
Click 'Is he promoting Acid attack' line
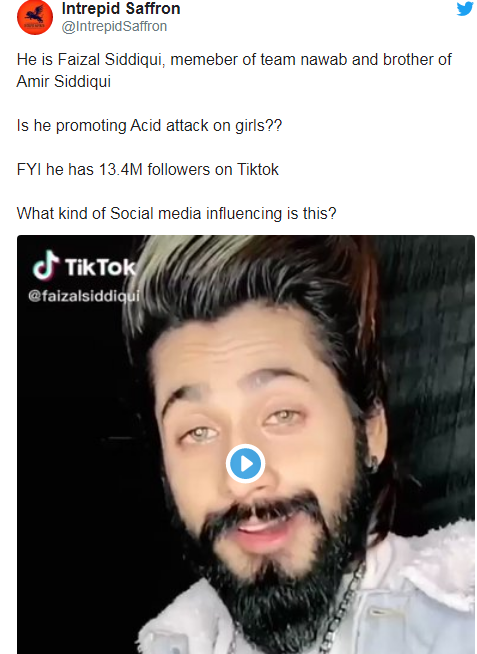click(149, 126)
